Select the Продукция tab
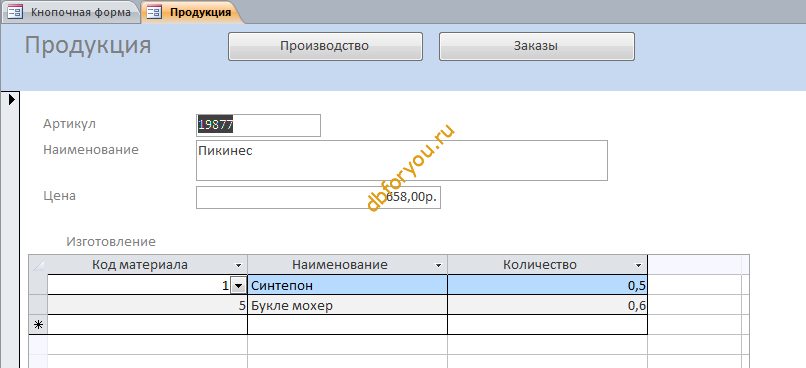 click(193, 12)
